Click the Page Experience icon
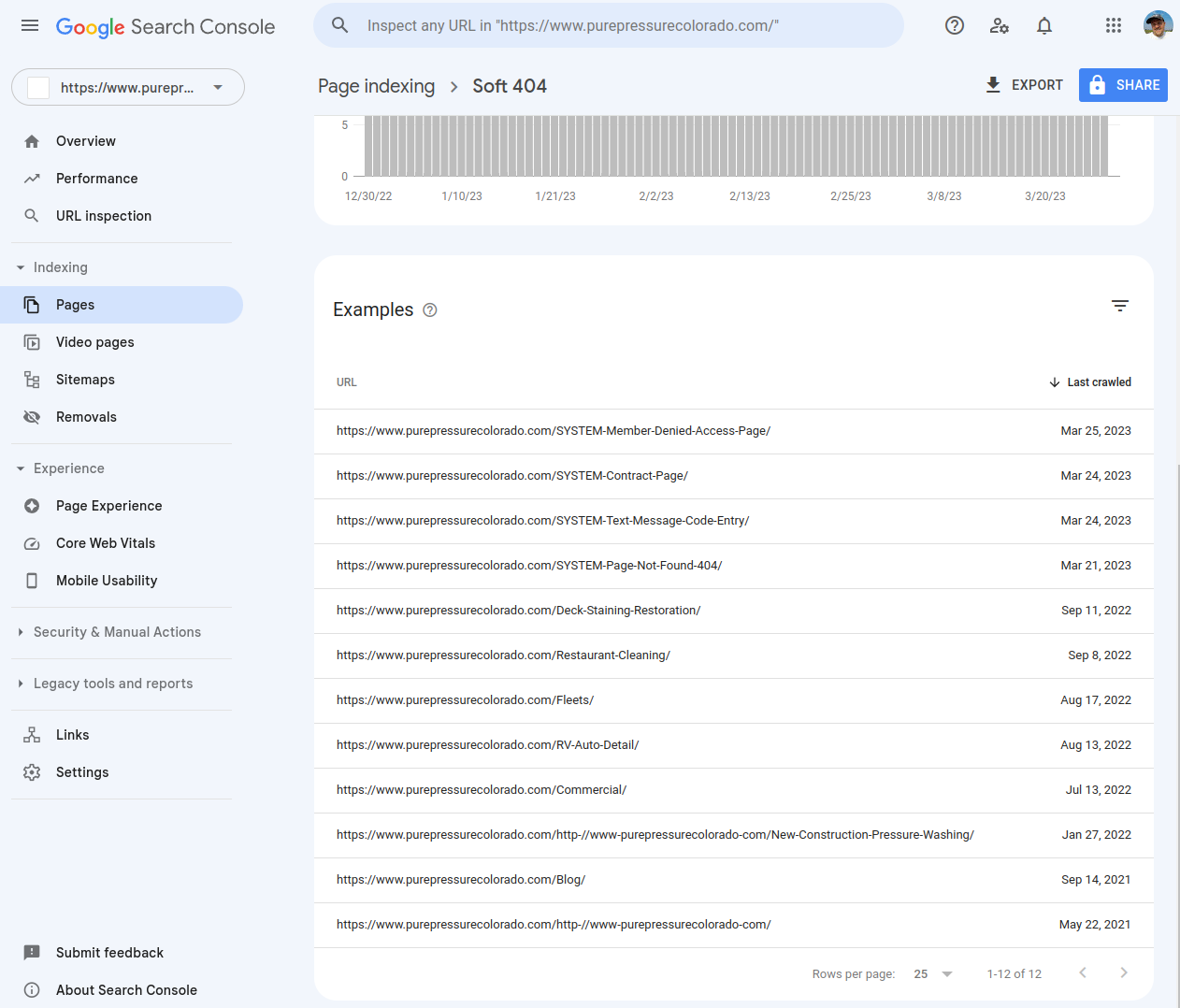Viewport: 1180px width, 1008px height. coord(32,506)
